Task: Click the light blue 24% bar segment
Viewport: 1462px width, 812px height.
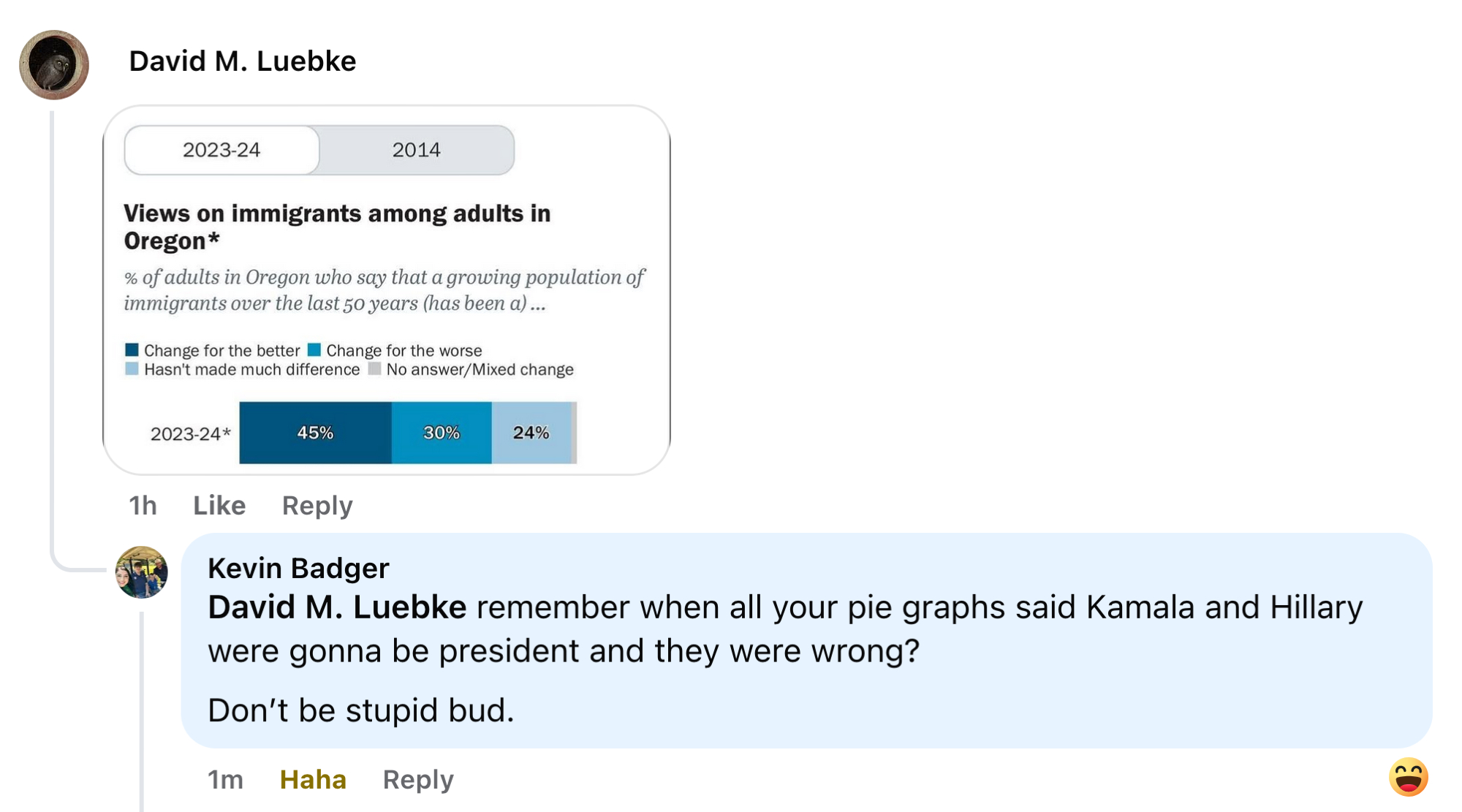Action: 531,433
